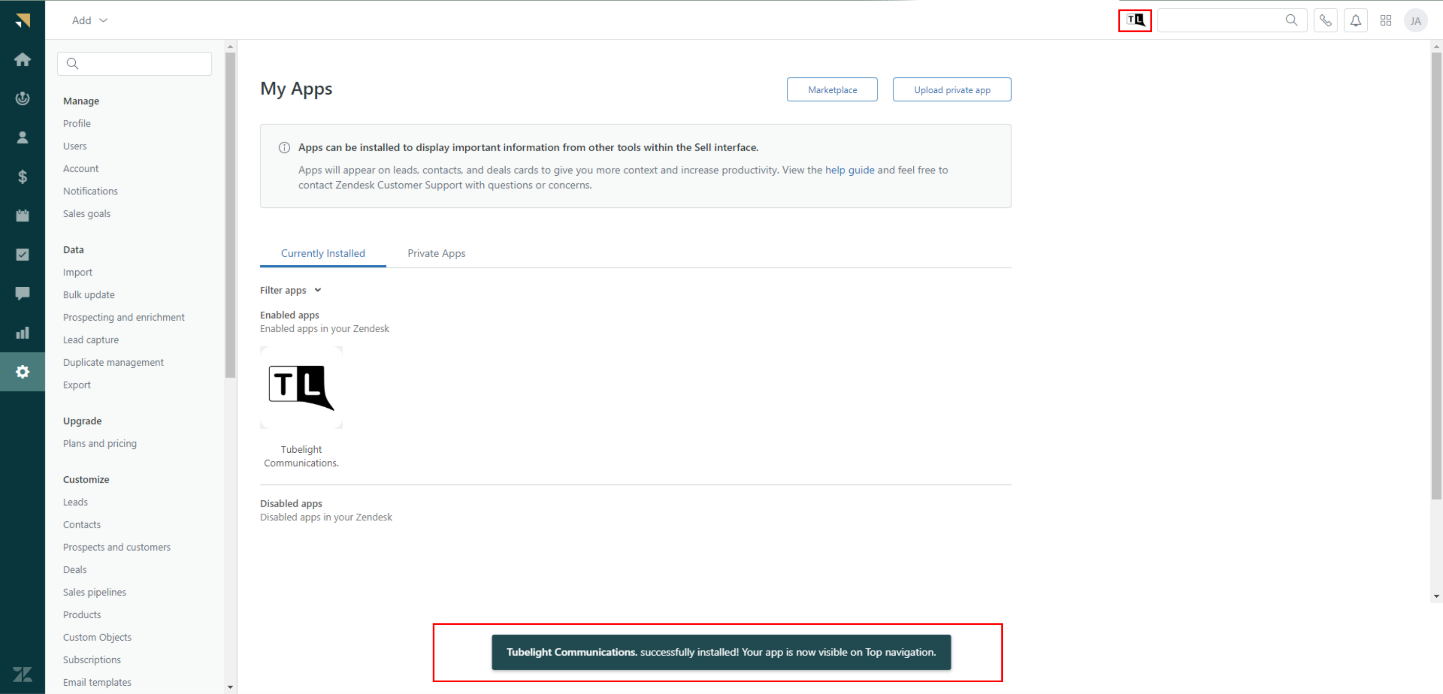Expand the Add dropdown menu
This screenshot has height=694, width=1443.
coord(90,20)
